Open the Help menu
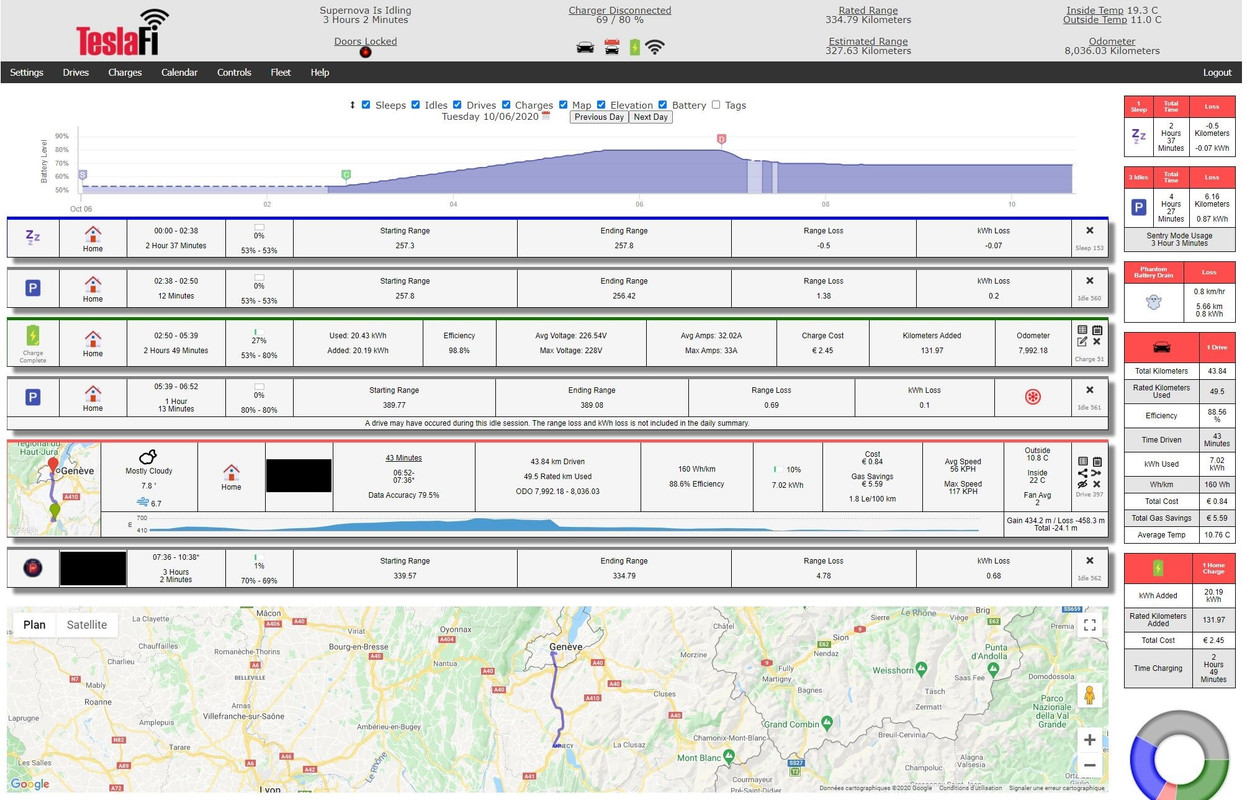The image size is (1247, 800). point(320,73)
